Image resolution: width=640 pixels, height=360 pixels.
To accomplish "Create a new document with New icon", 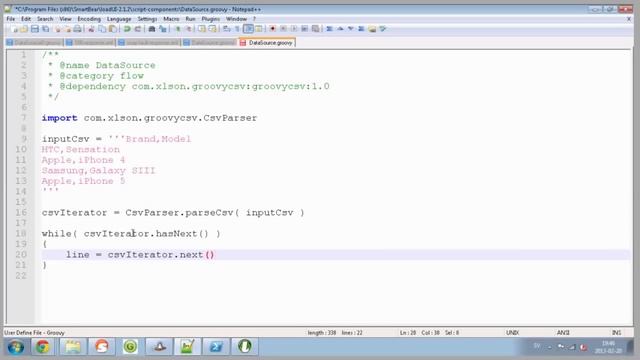I will coord(15,29).
